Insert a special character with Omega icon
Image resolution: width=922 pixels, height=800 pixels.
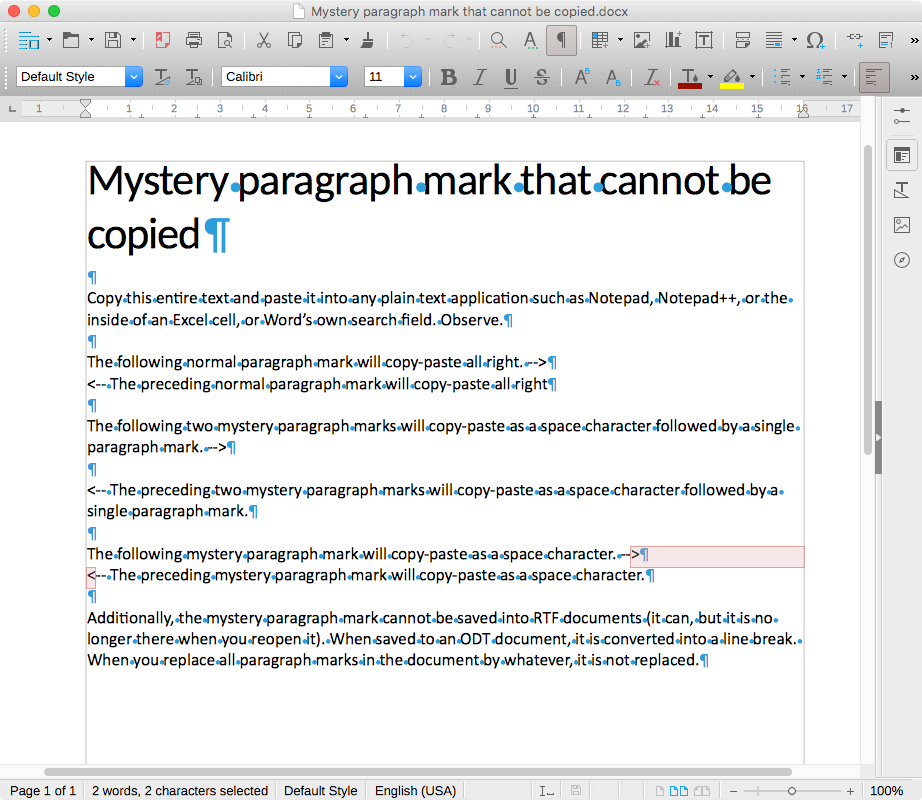point(815,40)
